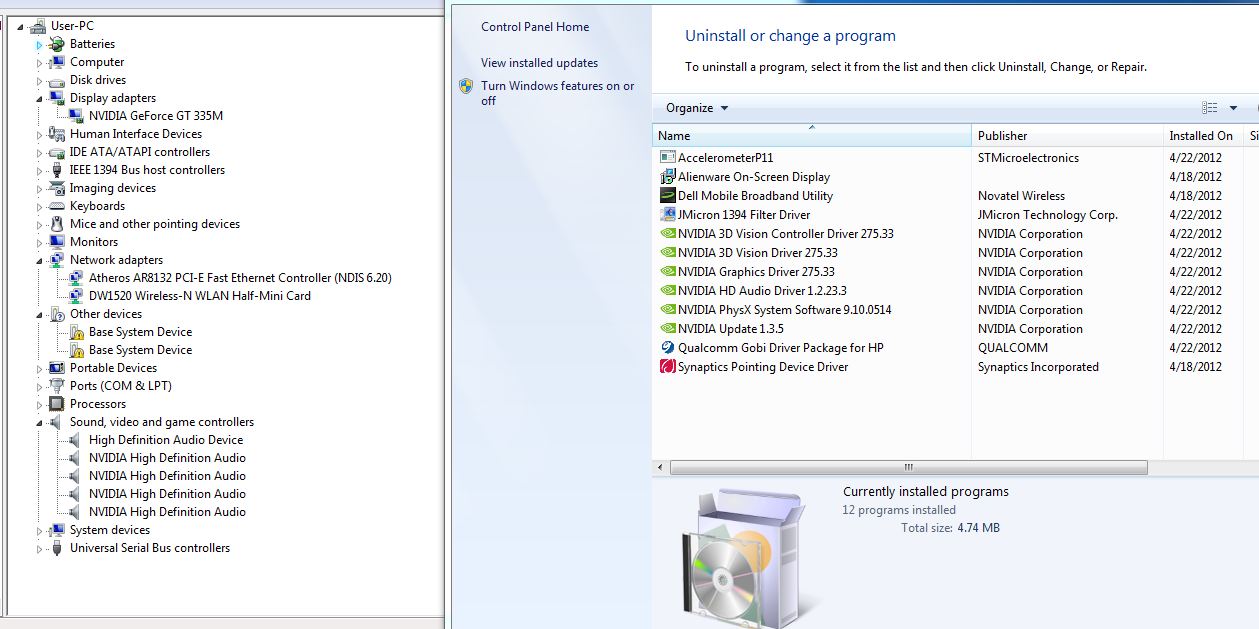Expand the Batteries node arrow
This screenshot has height=629, width=1259.
[40, 44]
